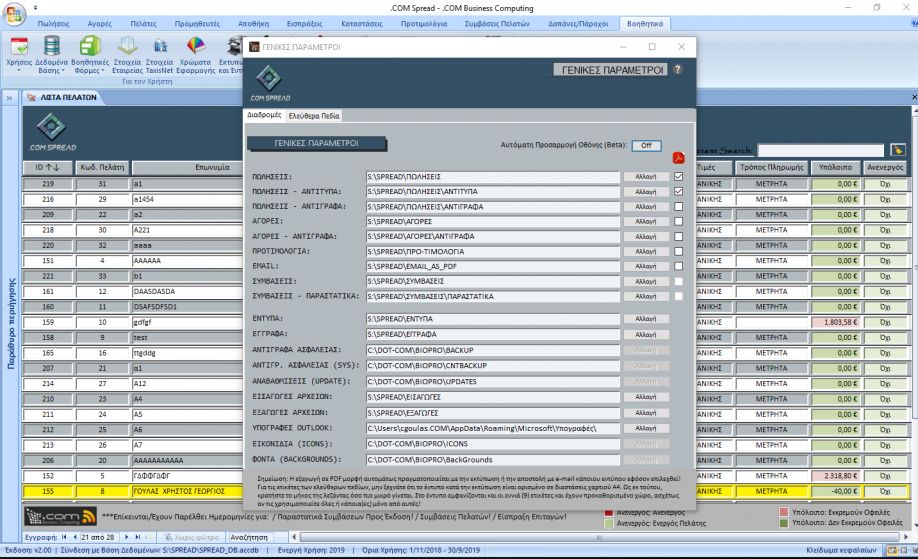Sort by the Κωδ. Πελάτη column header

(102, 167)
